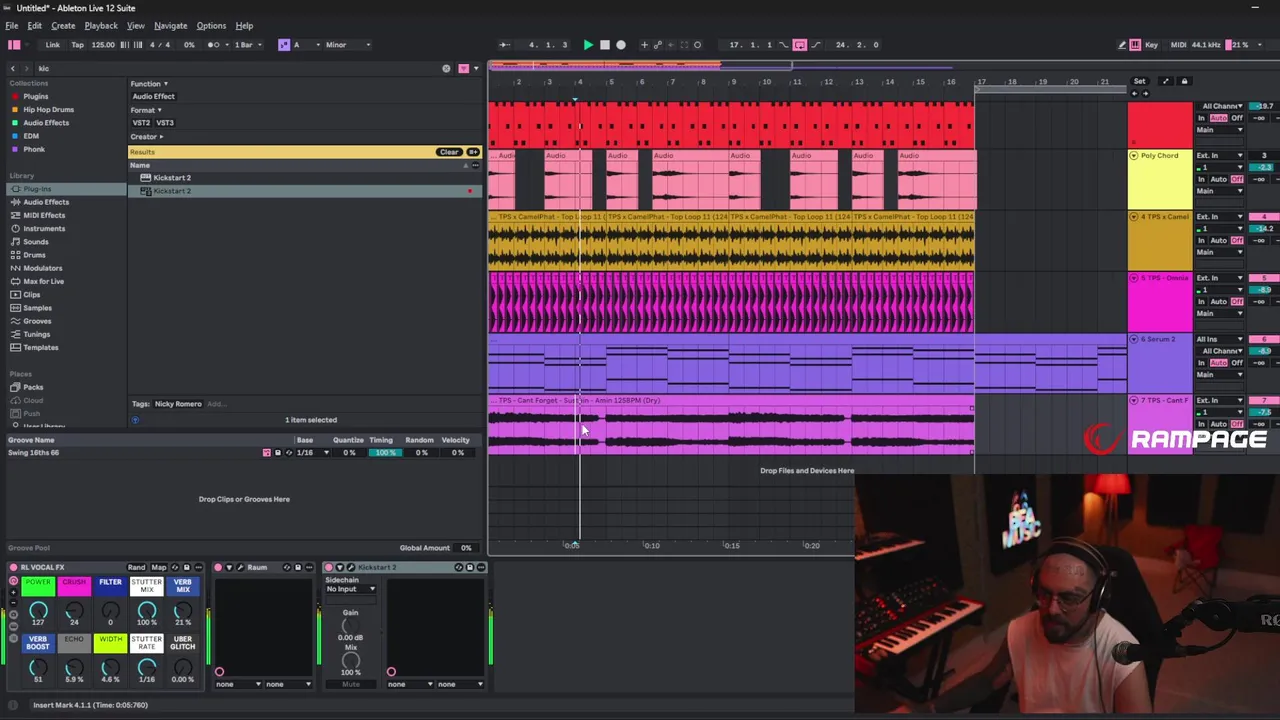Open the Edit menu
This screenshot has width=1280, height=720.
click(35, 25)
